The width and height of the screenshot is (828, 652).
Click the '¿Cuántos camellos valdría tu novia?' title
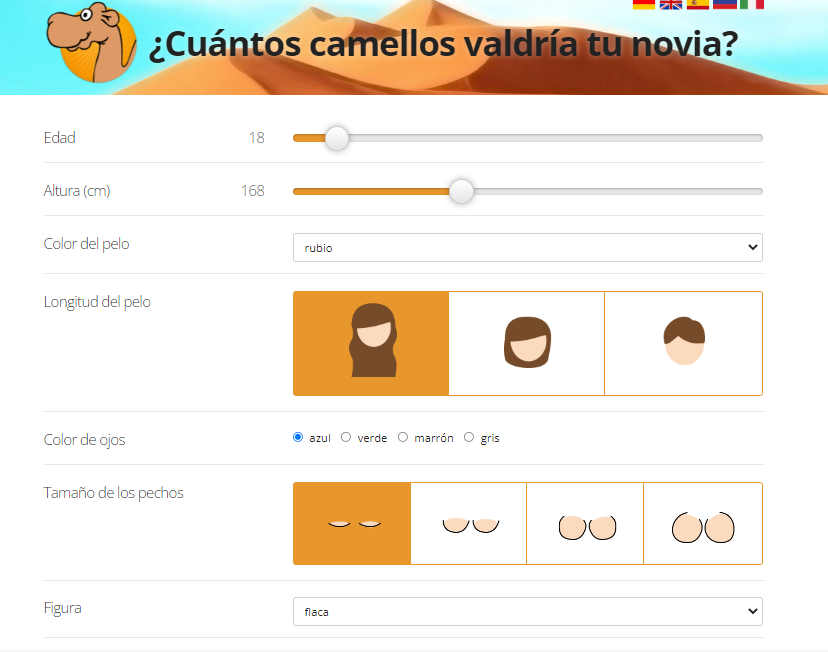tap(443, 46)
